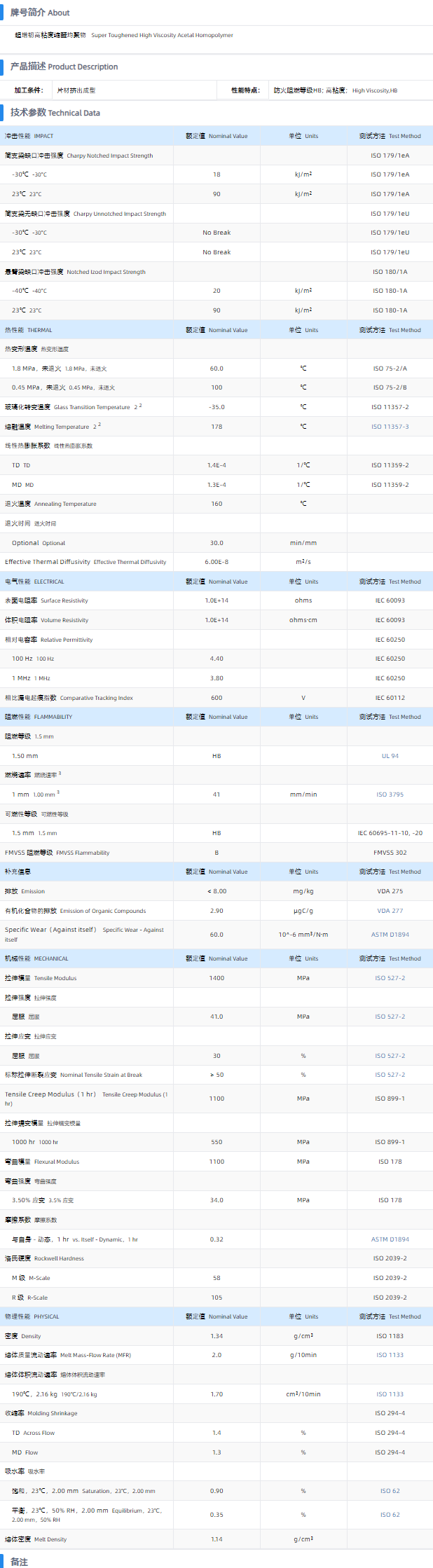Screen dimensions: 433x1568
Task: Jump to the Technical Data section heading
Action: click(x=55, y=113)
